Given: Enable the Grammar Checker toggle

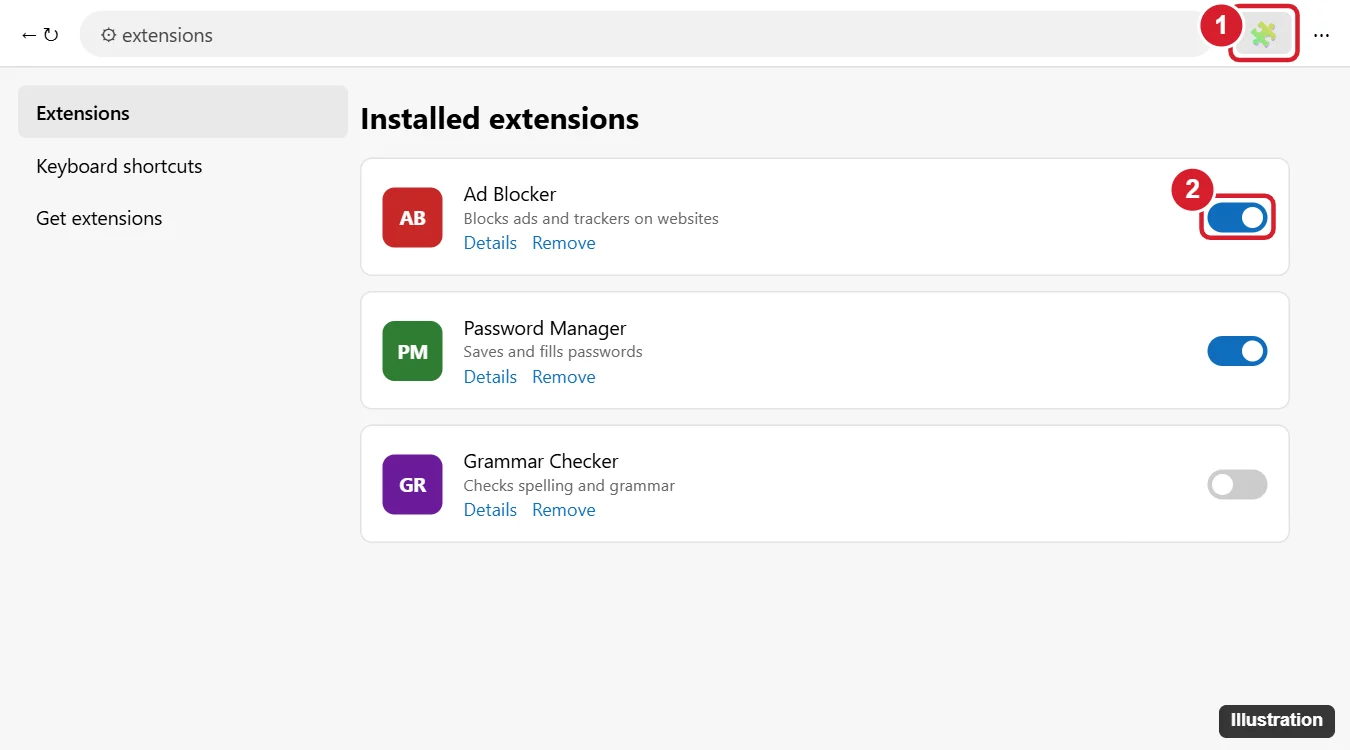Looking at the screenshot, I should 1237,484.
